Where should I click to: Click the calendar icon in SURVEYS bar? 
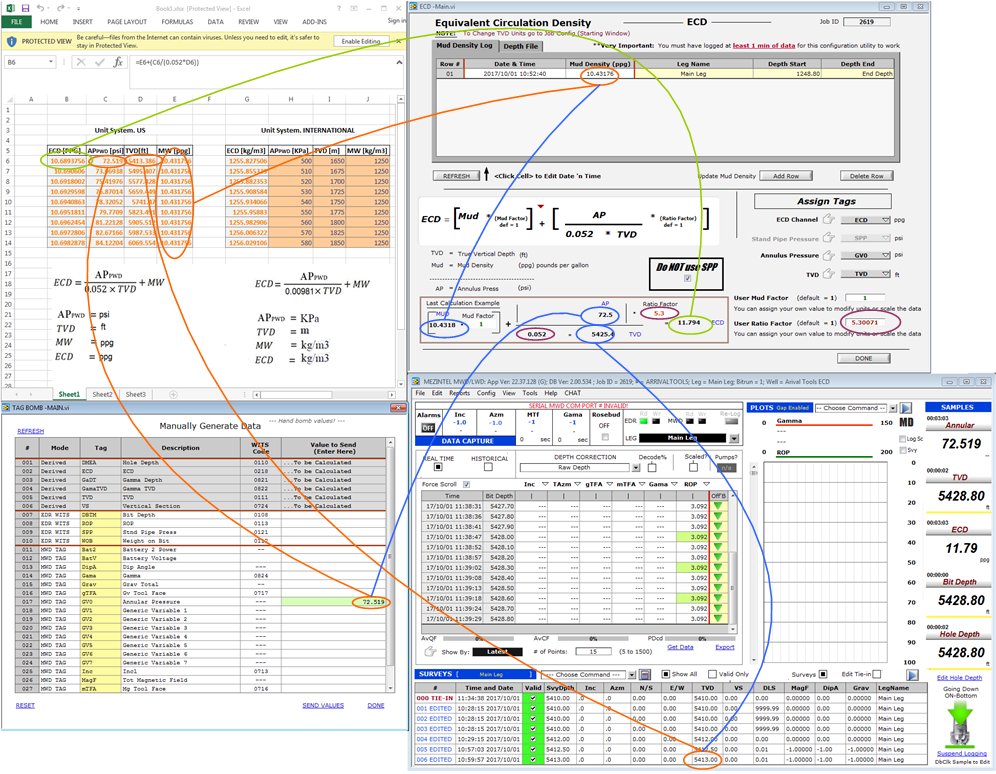pos(644,674)
